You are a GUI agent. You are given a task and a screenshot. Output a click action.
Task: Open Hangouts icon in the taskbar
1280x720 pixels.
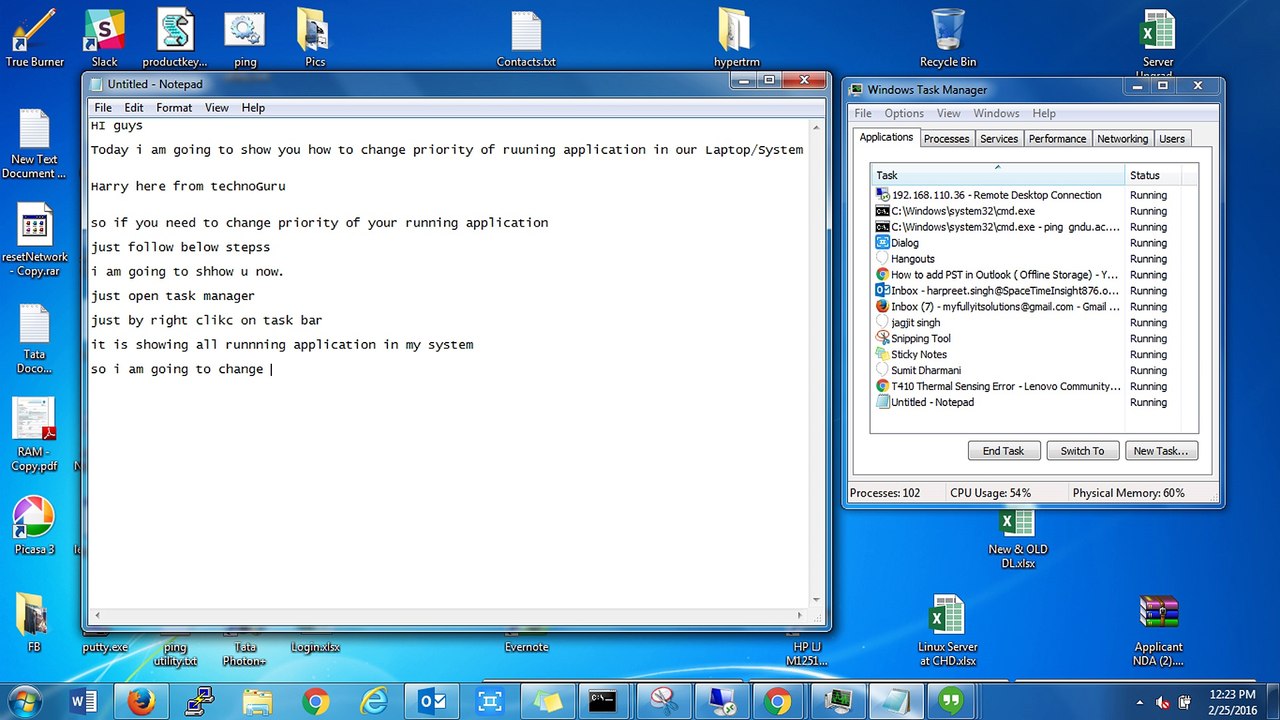click(x=951, y=701)
